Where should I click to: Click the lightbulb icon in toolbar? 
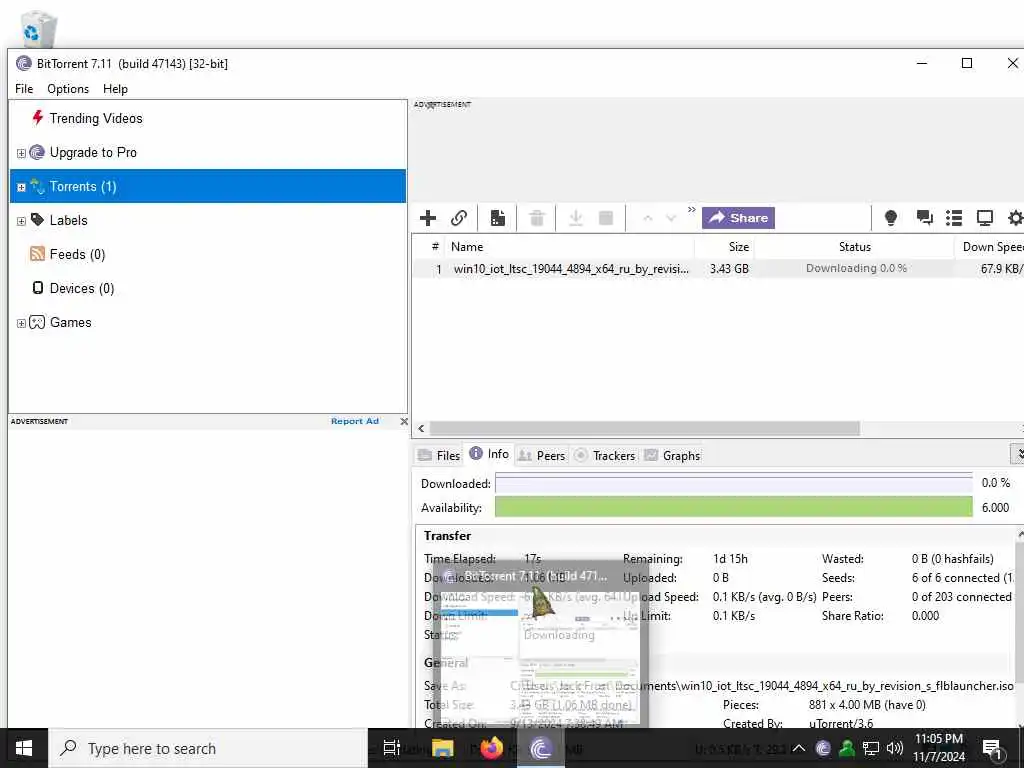(x=890, y=218)
